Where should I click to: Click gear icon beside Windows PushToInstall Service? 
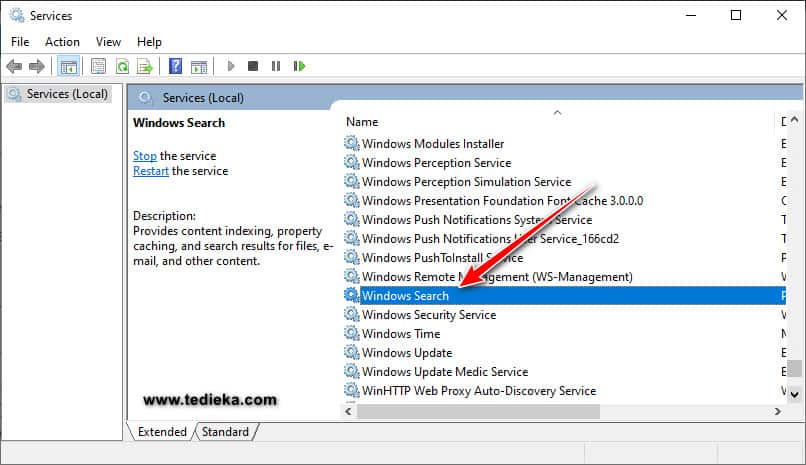point(352,257)
